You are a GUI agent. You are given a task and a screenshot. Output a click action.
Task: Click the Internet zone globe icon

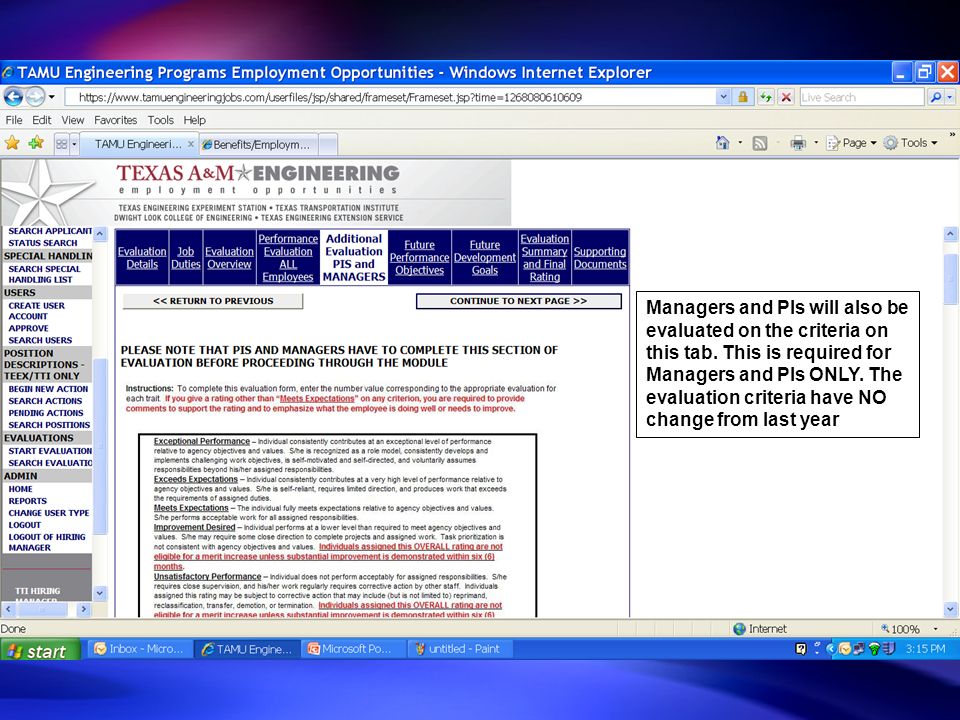tap(740, 629)
